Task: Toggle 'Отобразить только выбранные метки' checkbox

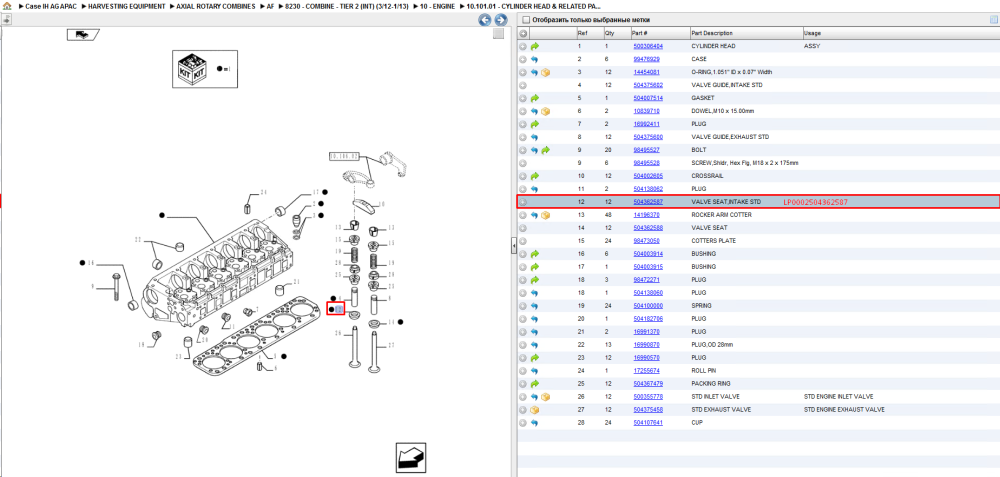Action: coord(525,20)
